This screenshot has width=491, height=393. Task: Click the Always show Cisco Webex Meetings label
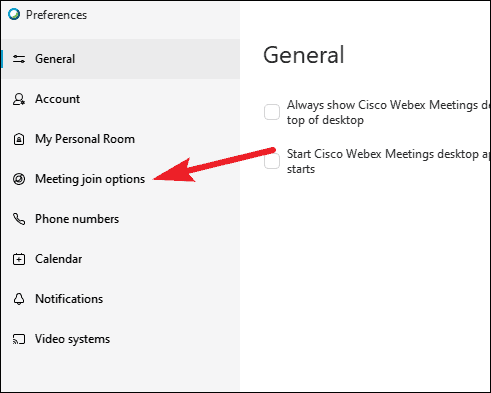388,112
